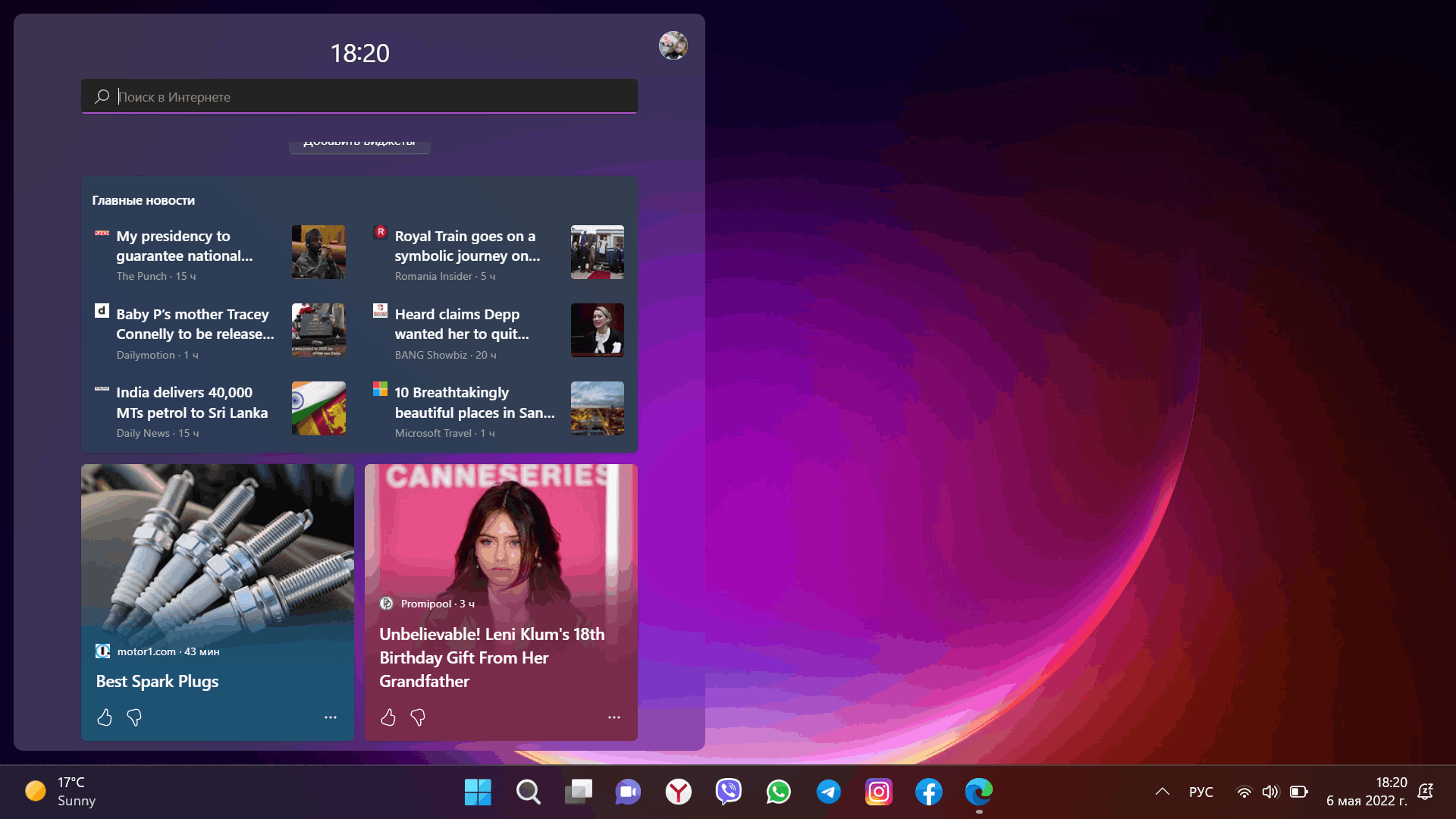Click the Amber Heard article thumbnail
The width and height of the screenshot is (1456, 819).
tap(598, 330)
